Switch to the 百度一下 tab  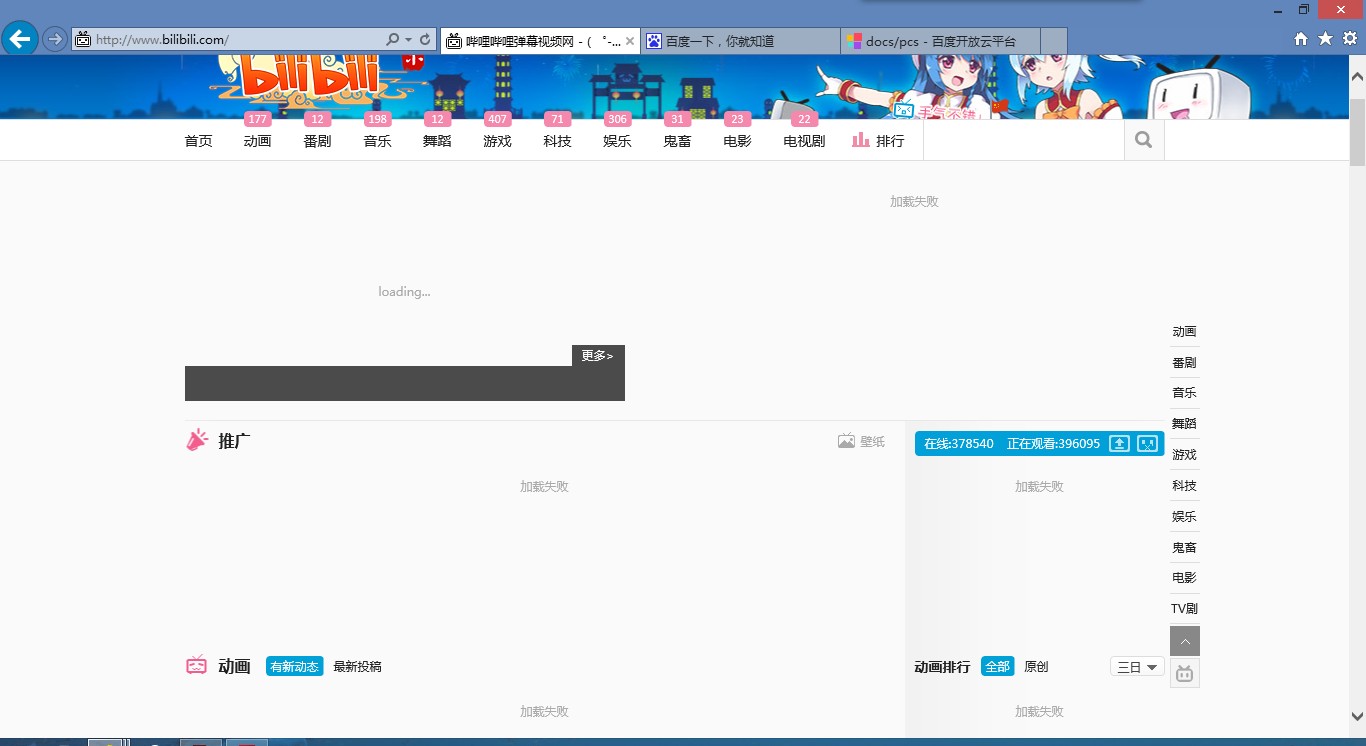[x=740, y=41]
